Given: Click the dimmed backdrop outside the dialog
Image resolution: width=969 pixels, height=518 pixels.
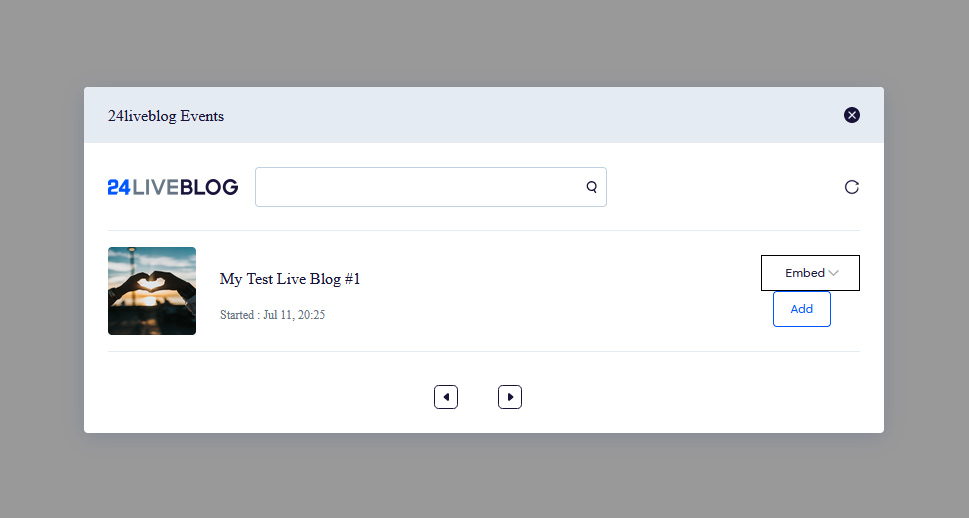Looking at the screenshot, I should click(x=484, y=43).
